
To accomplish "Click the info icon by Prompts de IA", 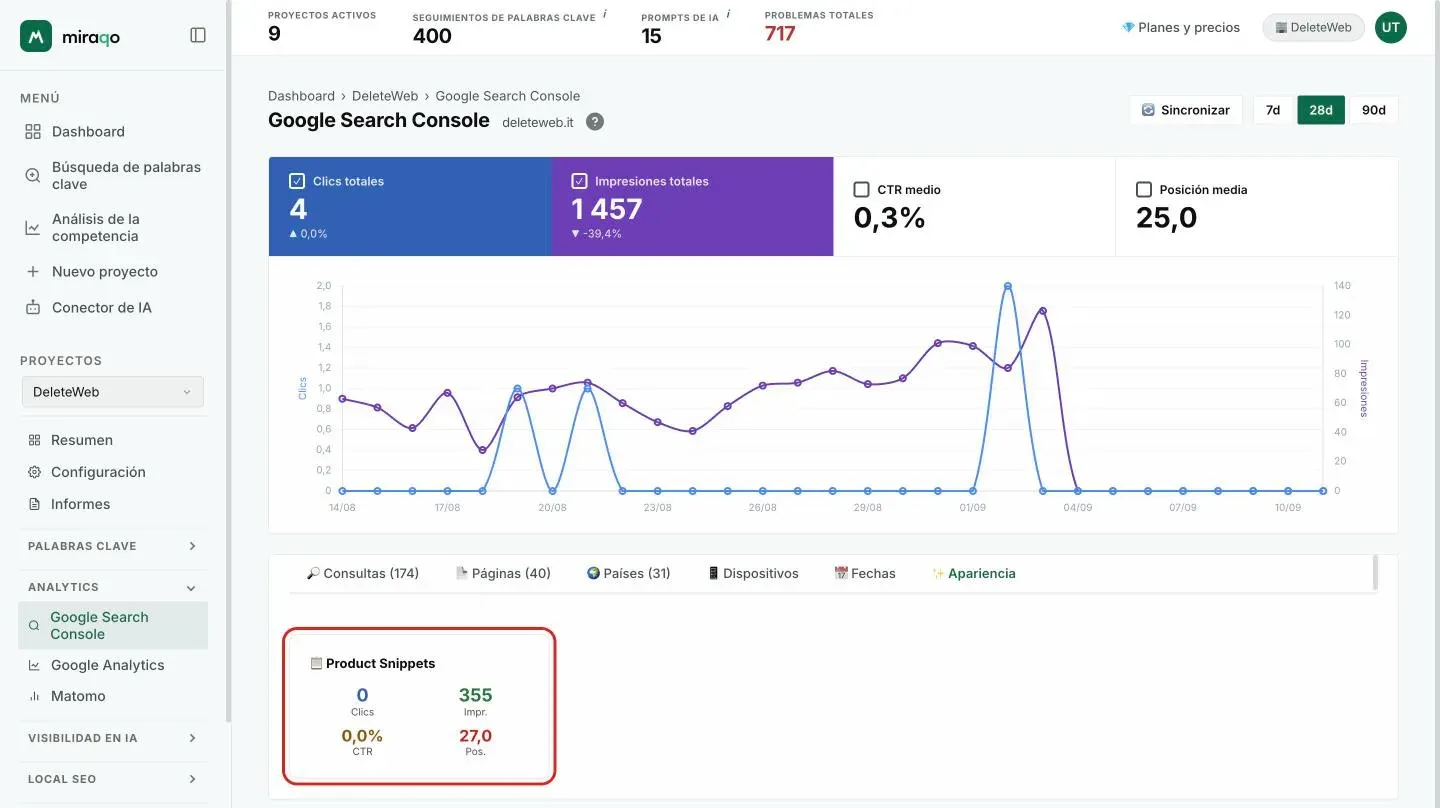I will [728, 15].
